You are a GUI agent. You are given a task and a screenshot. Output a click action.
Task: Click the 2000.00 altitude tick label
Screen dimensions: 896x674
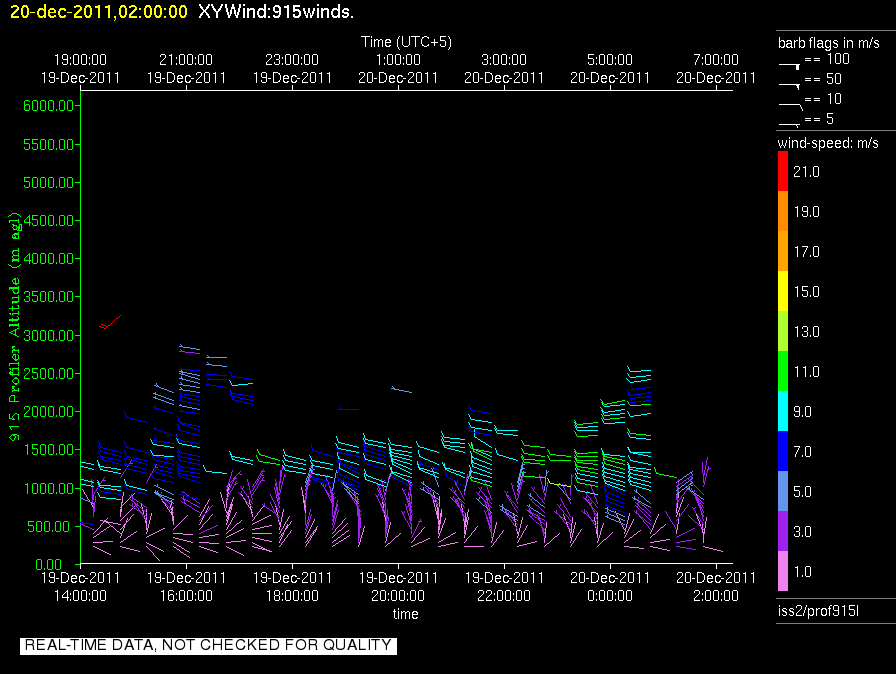(48, 412)
